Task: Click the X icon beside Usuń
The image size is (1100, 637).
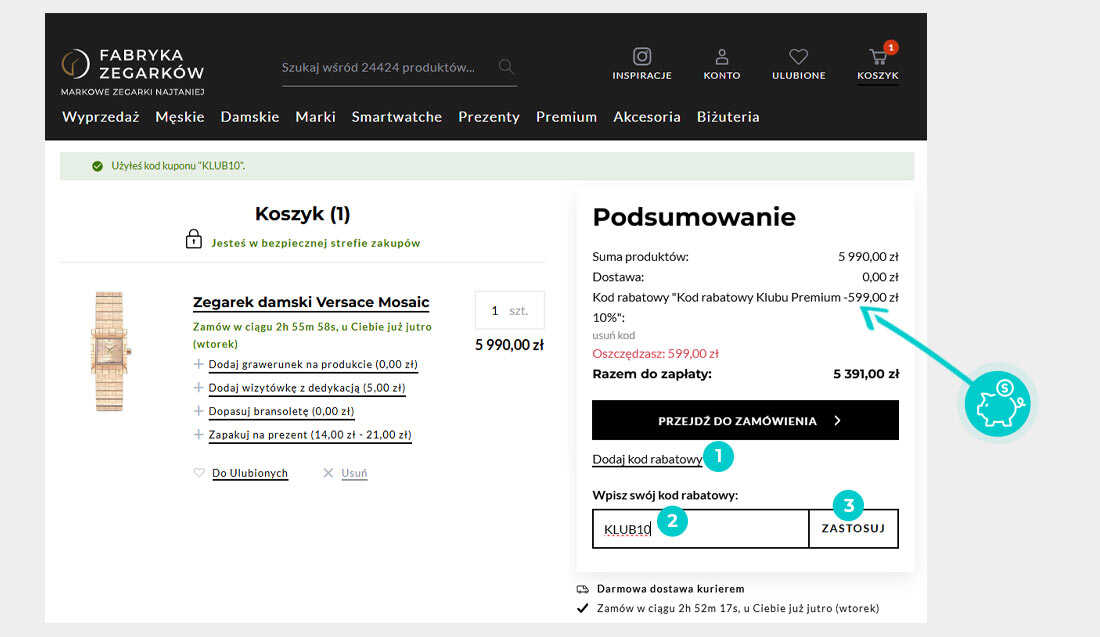Action: (x=328, y=473)
